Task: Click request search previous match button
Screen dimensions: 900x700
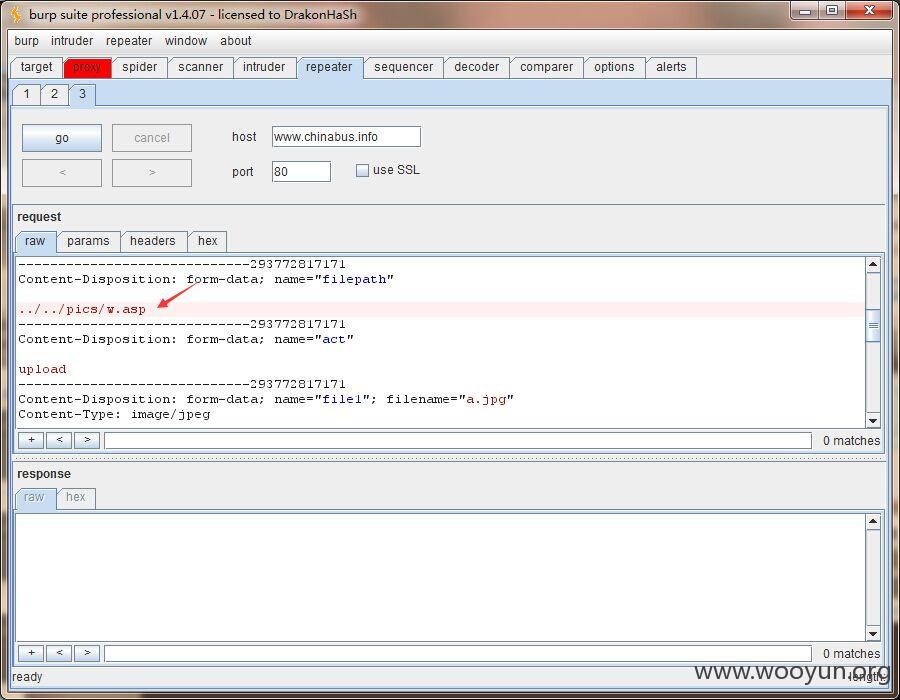Action: (59, 440)
